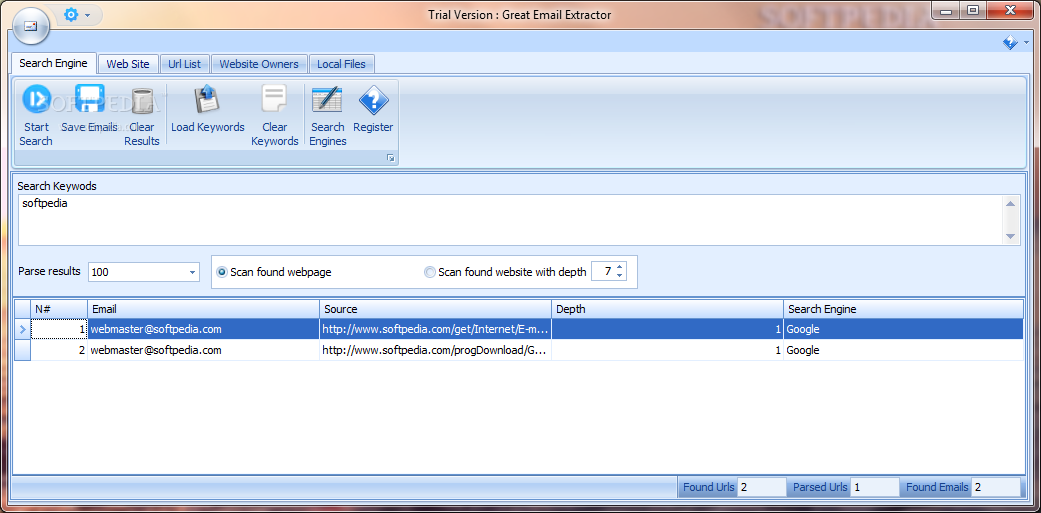Viewport: 1041px width, 513px height.
Task: Click the Search Keywords text area
Action: (x=510, y=220)
